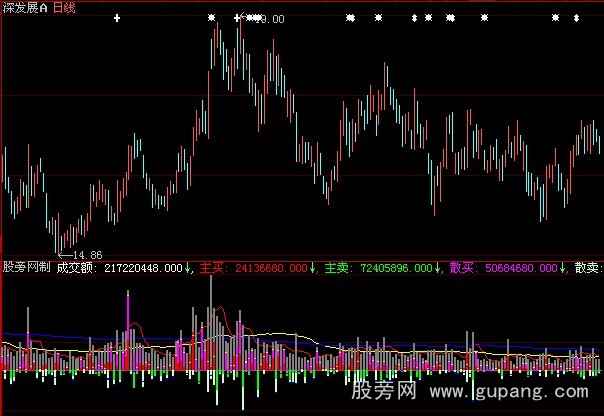This screenshot has width=604, height=416.
Task: Select the 成交额 value 217220448.000
Action: click(143, 268)
